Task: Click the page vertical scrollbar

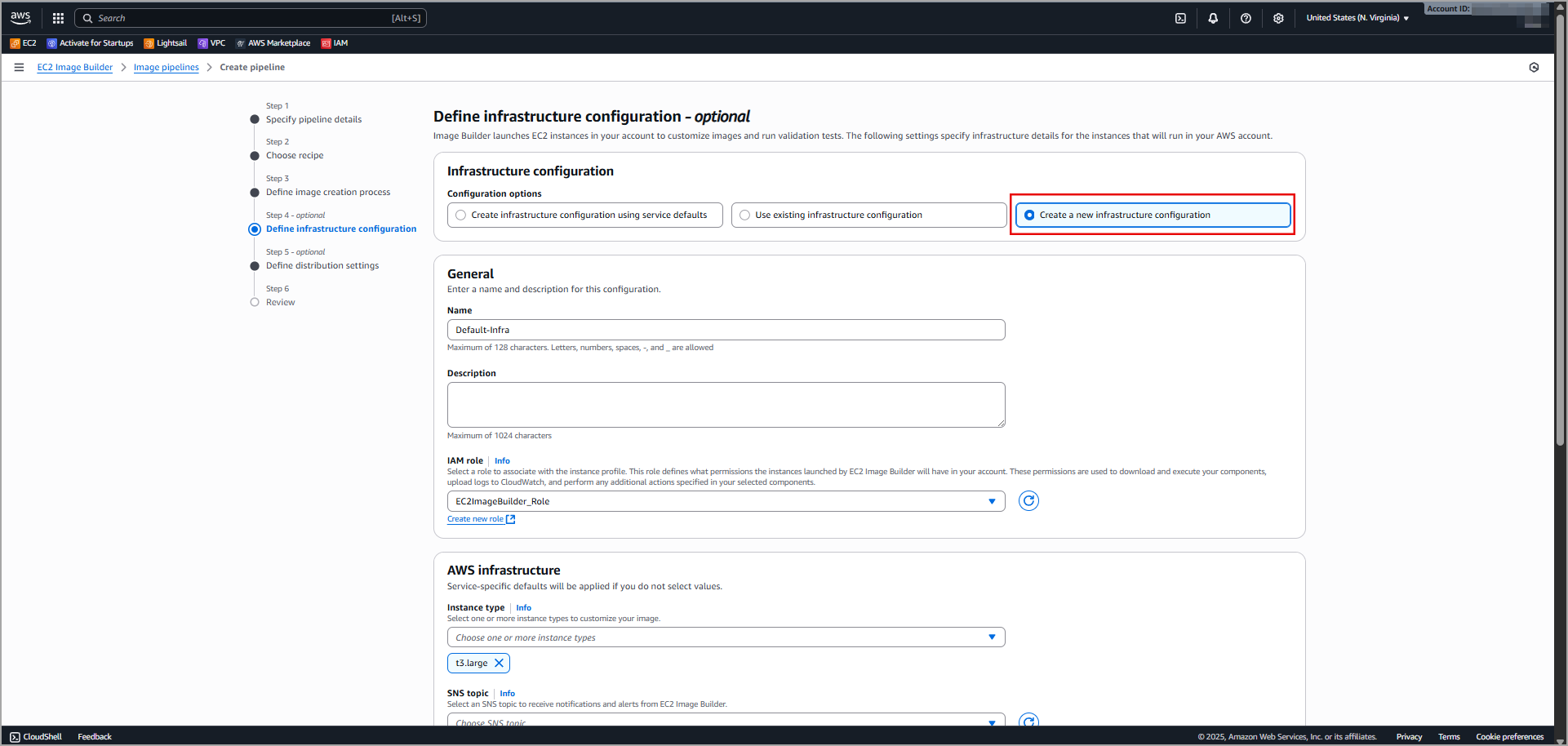Action: click(1561, 229)
